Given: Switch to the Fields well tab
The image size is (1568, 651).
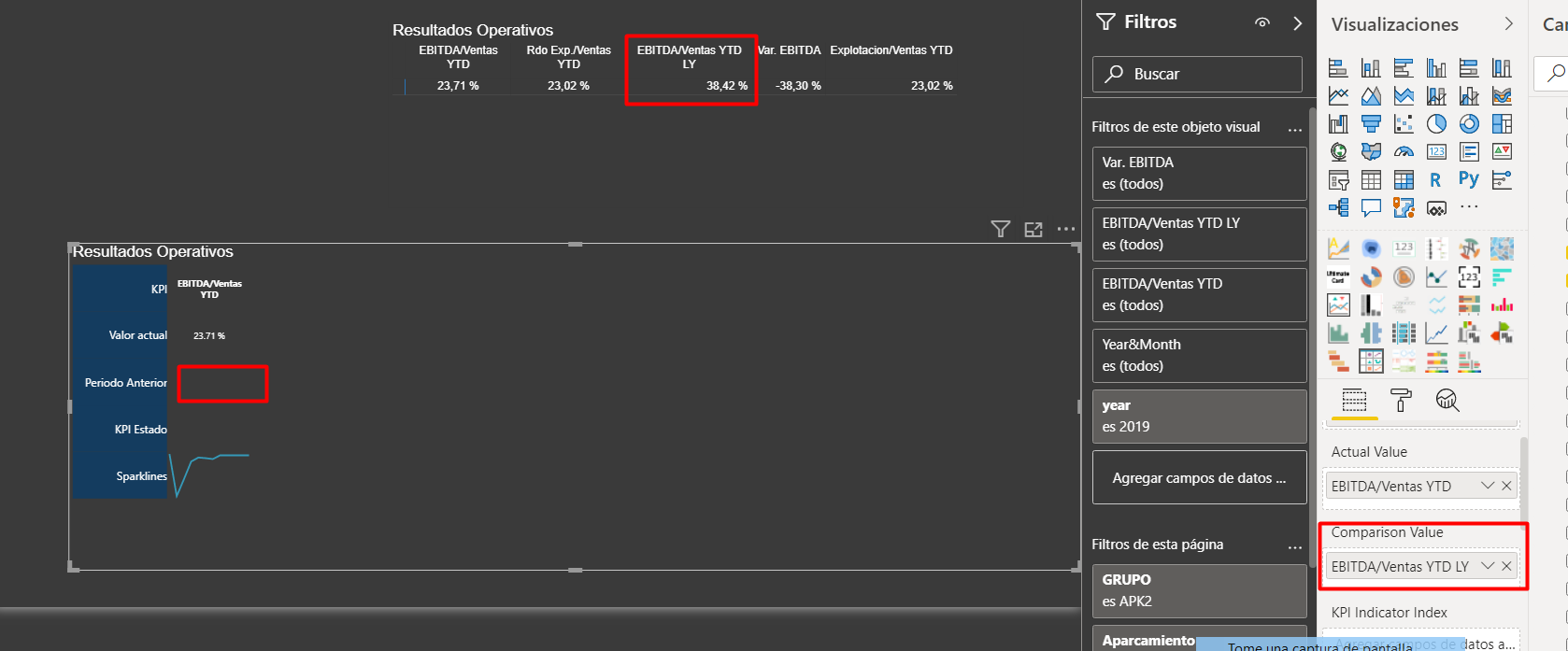Looking at the screenshot, I should point(1354,400).
